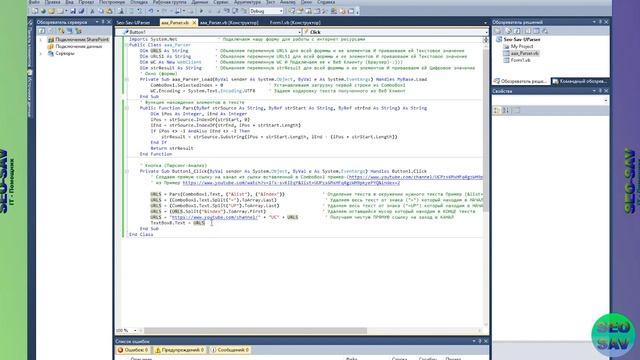Expand the Серверы node
The height and width of the screenshot is (360, 640).
[x=40, y=53]
